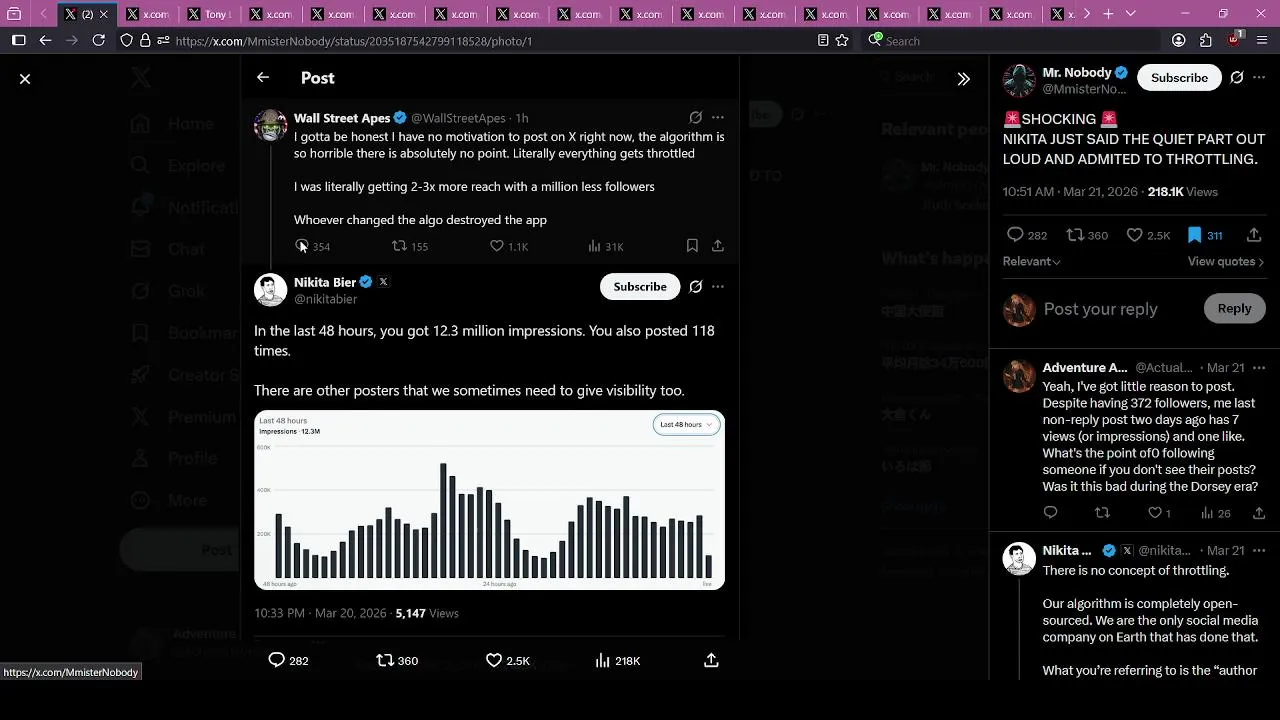1280x720 pixels.
Task: Open the Last 48 hours dropdown in the chart
Action: coord(686,424)
